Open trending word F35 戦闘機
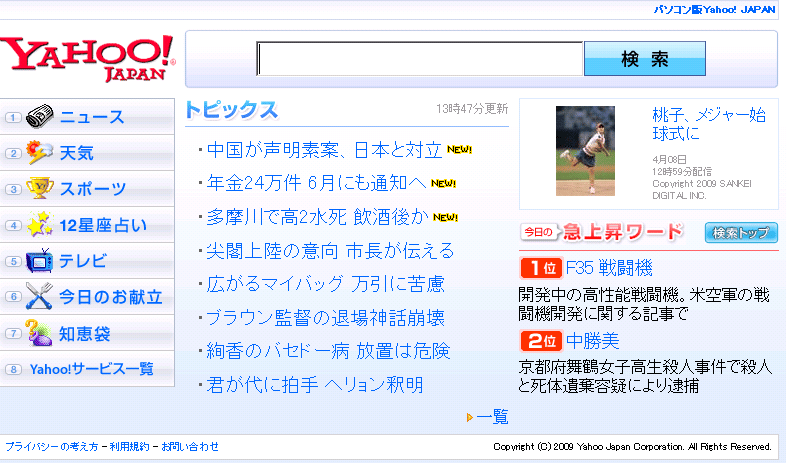 point(609,268)
